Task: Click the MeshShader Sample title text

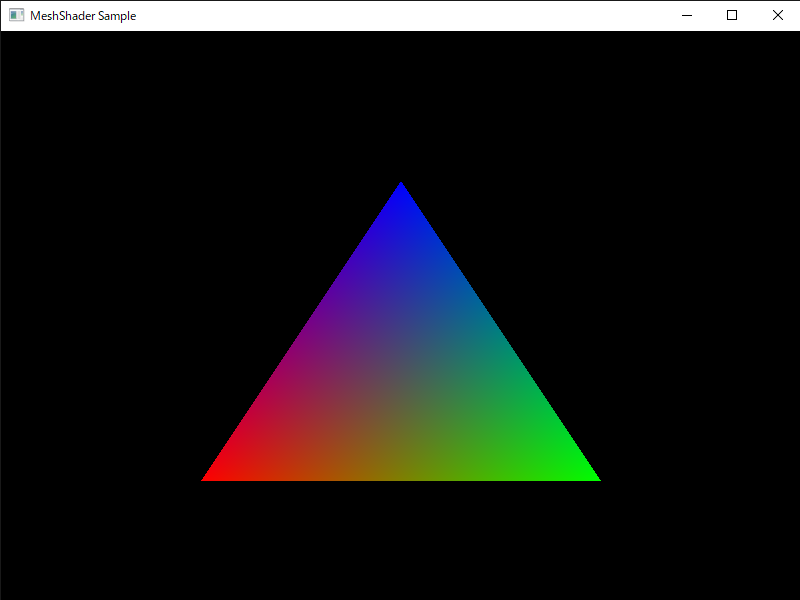Action: click(85, 15)
